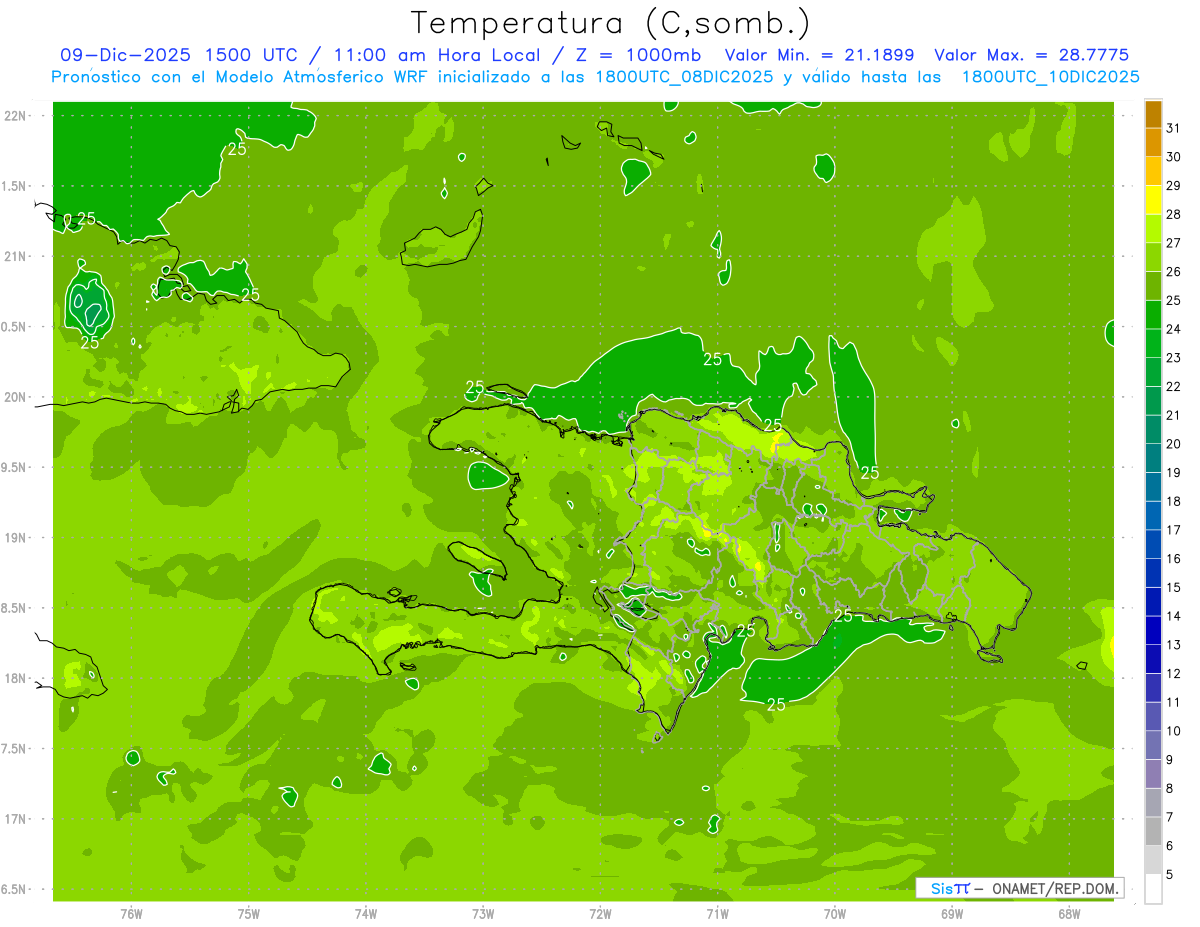Click the '1.5N' latitude axis label
The height and width of the screenshot is (927, 1200).
coord(15,186)
